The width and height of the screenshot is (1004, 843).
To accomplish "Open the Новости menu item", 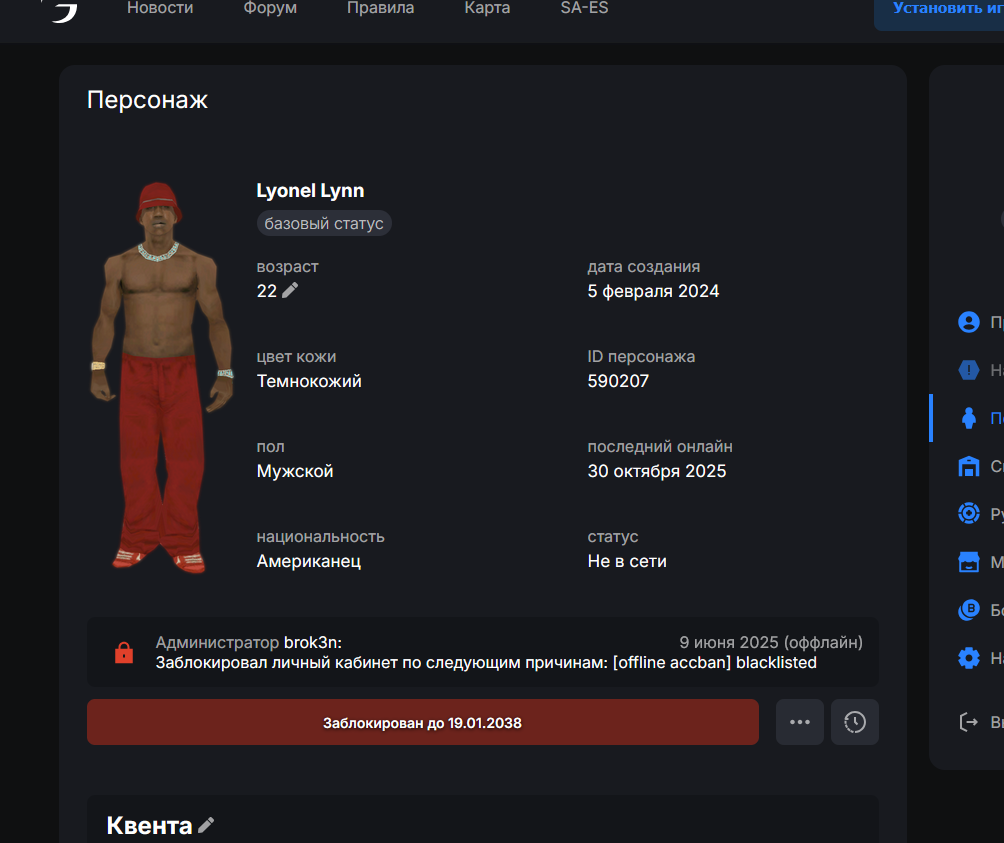I will coord(160,8).
